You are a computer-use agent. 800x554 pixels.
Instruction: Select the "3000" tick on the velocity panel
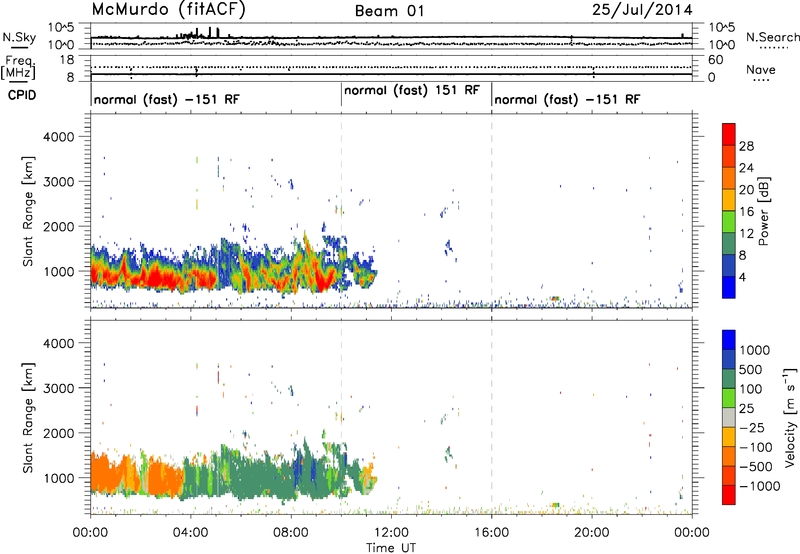[58, 388]
